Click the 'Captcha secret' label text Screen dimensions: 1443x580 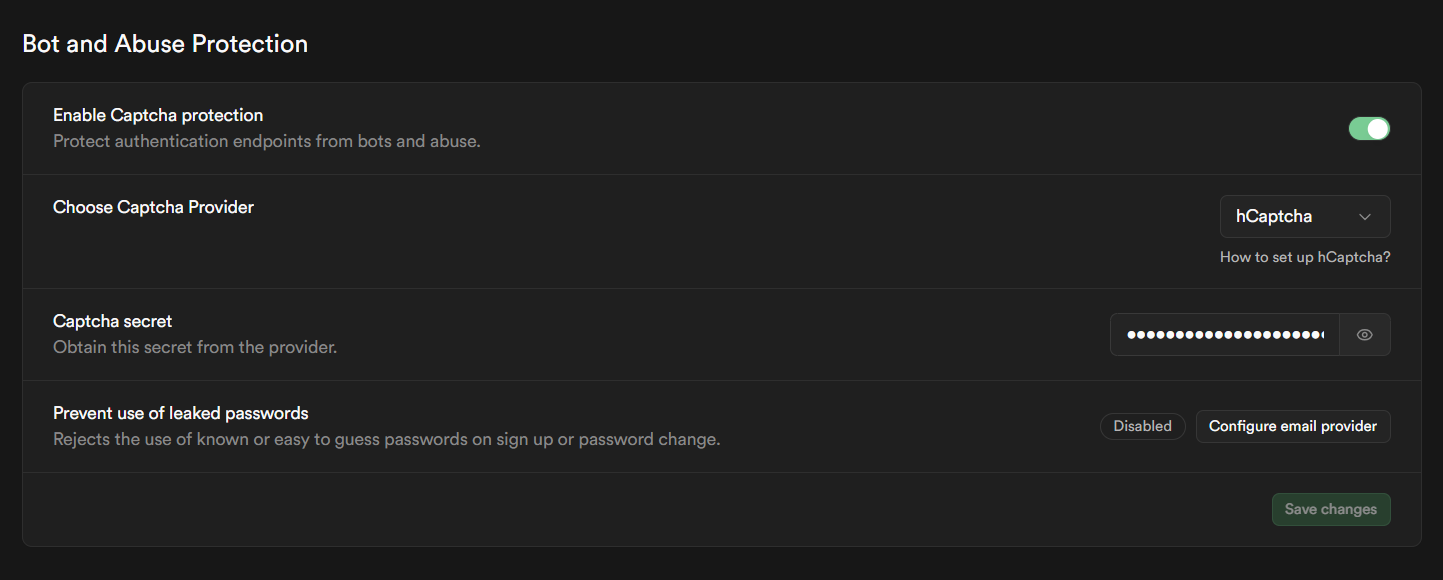(x=112, y=321)
